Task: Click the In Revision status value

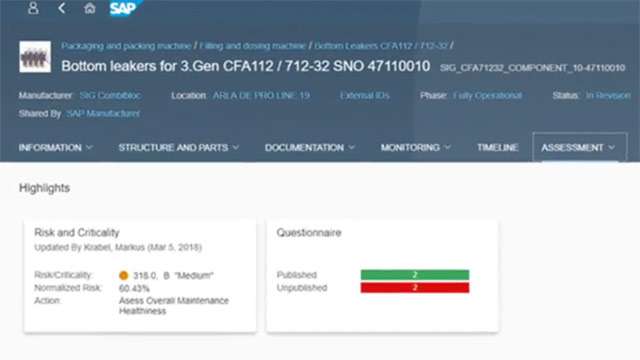Action: [x=608, y=96]
